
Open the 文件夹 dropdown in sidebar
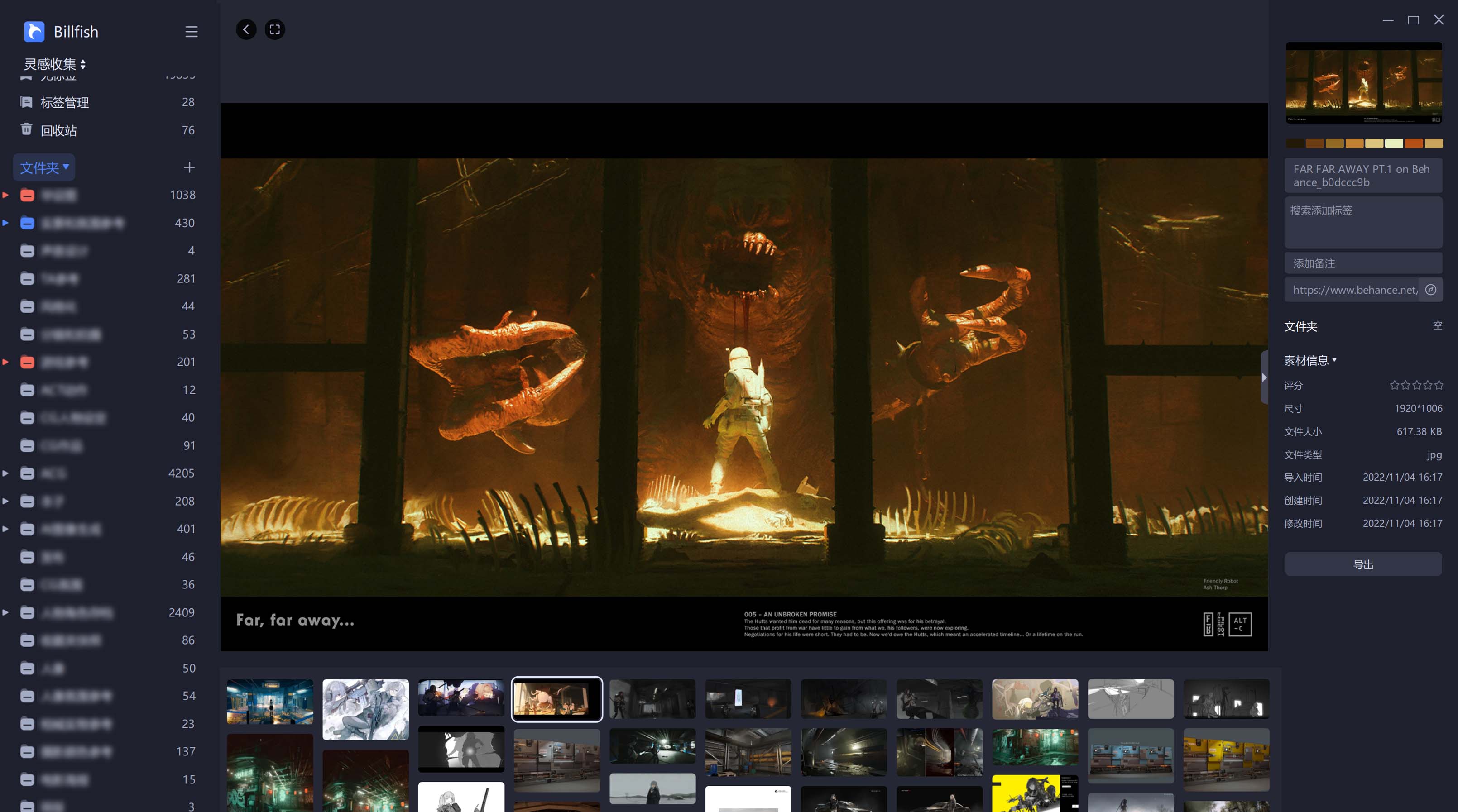pos(44,167)
